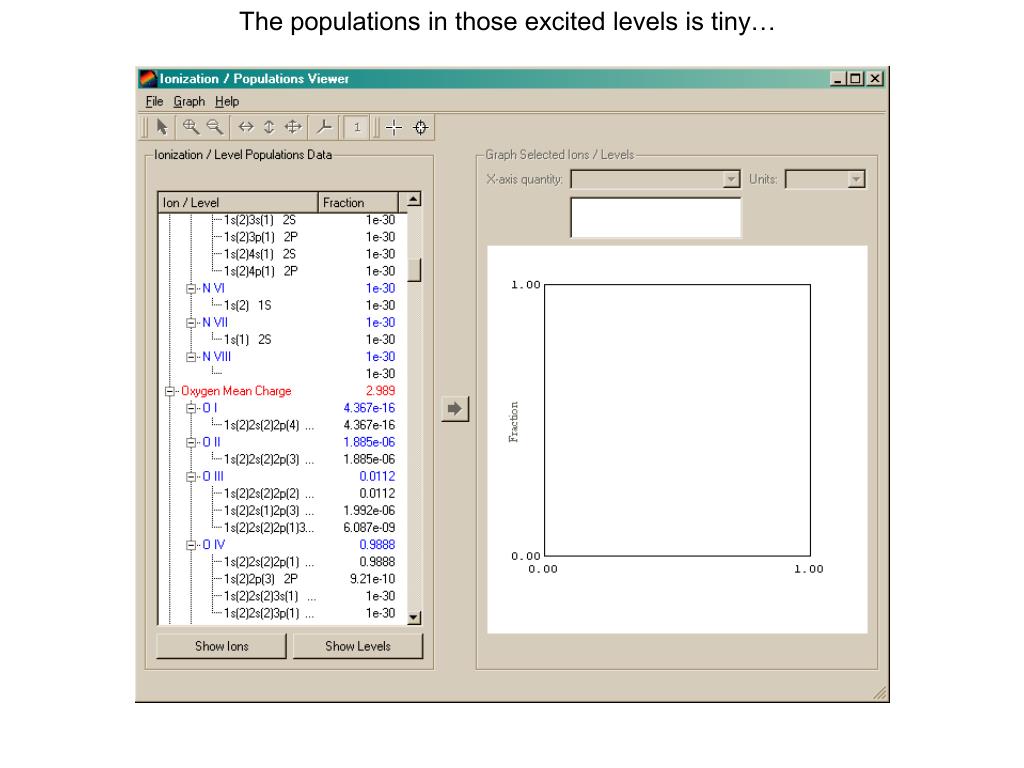The image size is (1024, 768).
Task: Click the empty selected ions list box
Action: pos(656,217)
